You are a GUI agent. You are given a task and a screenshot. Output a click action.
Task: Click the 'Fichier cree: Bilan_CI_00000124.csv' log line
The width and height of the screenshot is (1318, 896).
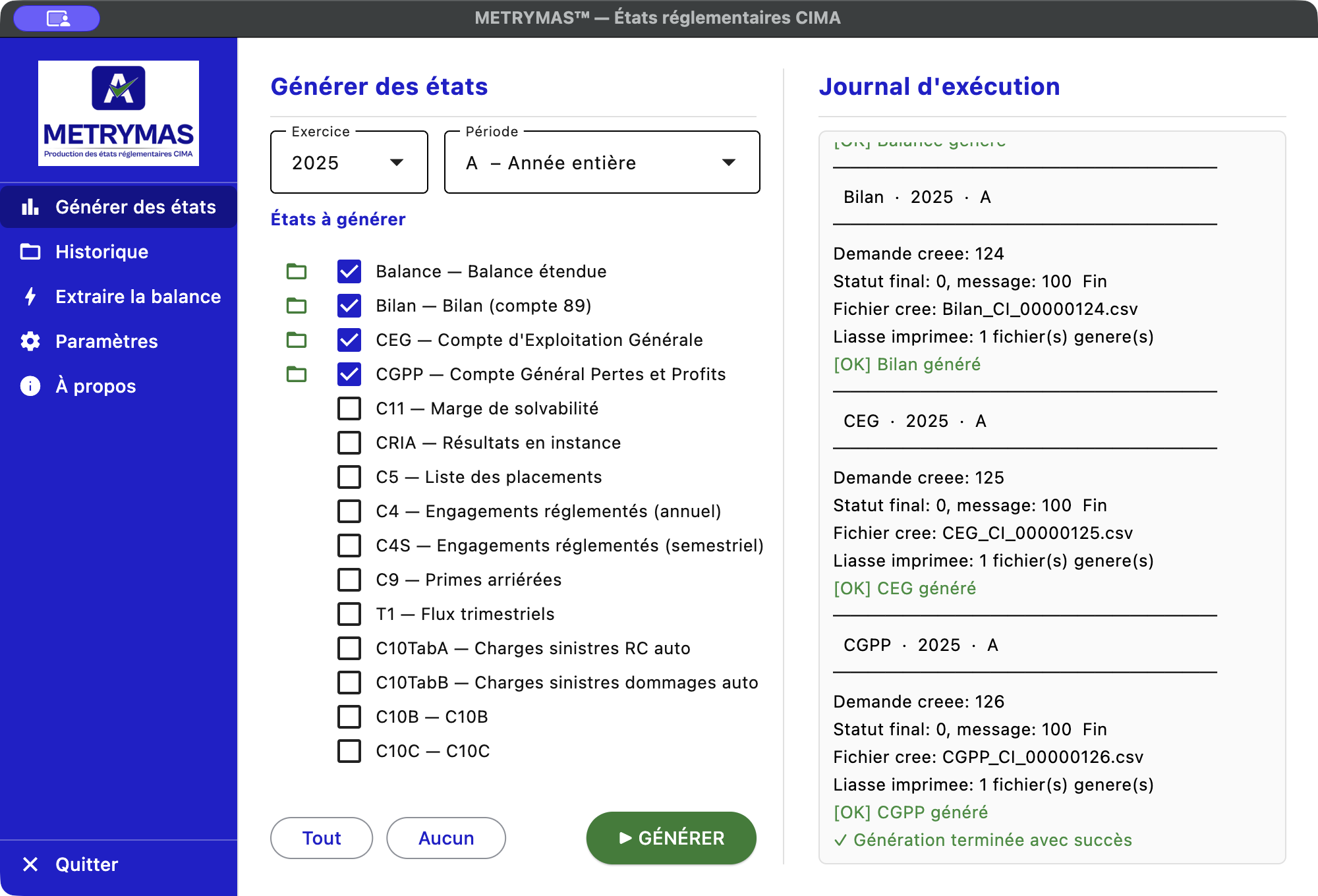point(986,309)
